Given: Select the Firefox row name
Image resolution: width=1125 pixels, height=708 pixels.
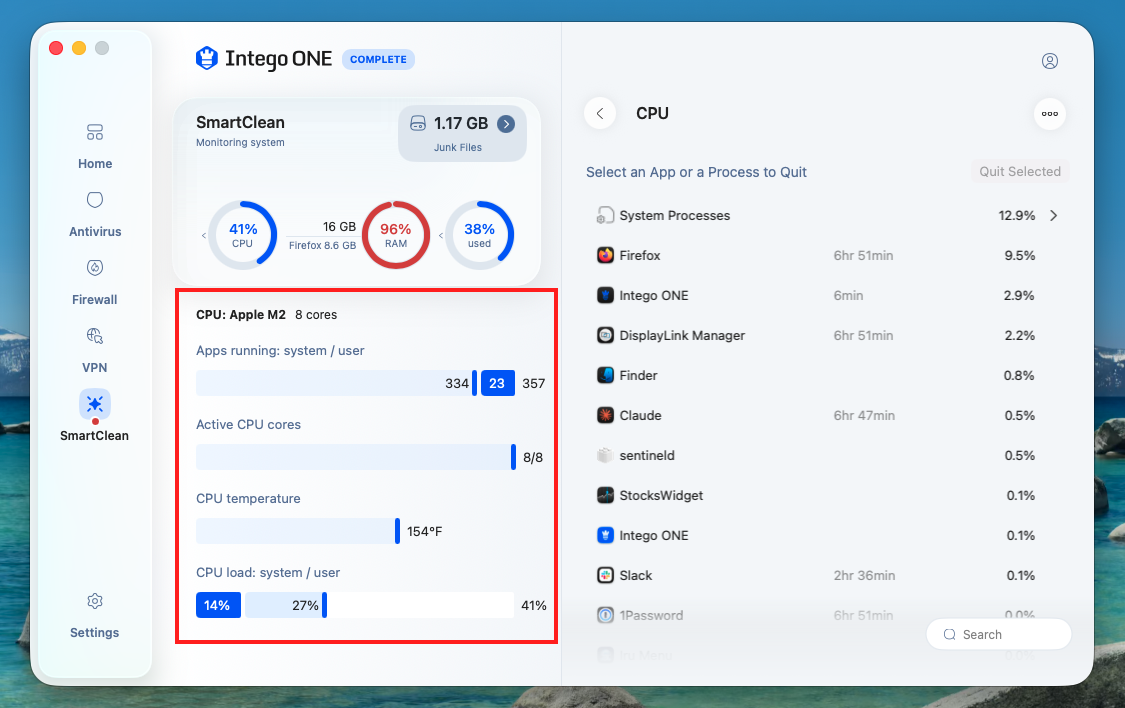Looking at the screenshot, I should [639, 255].
